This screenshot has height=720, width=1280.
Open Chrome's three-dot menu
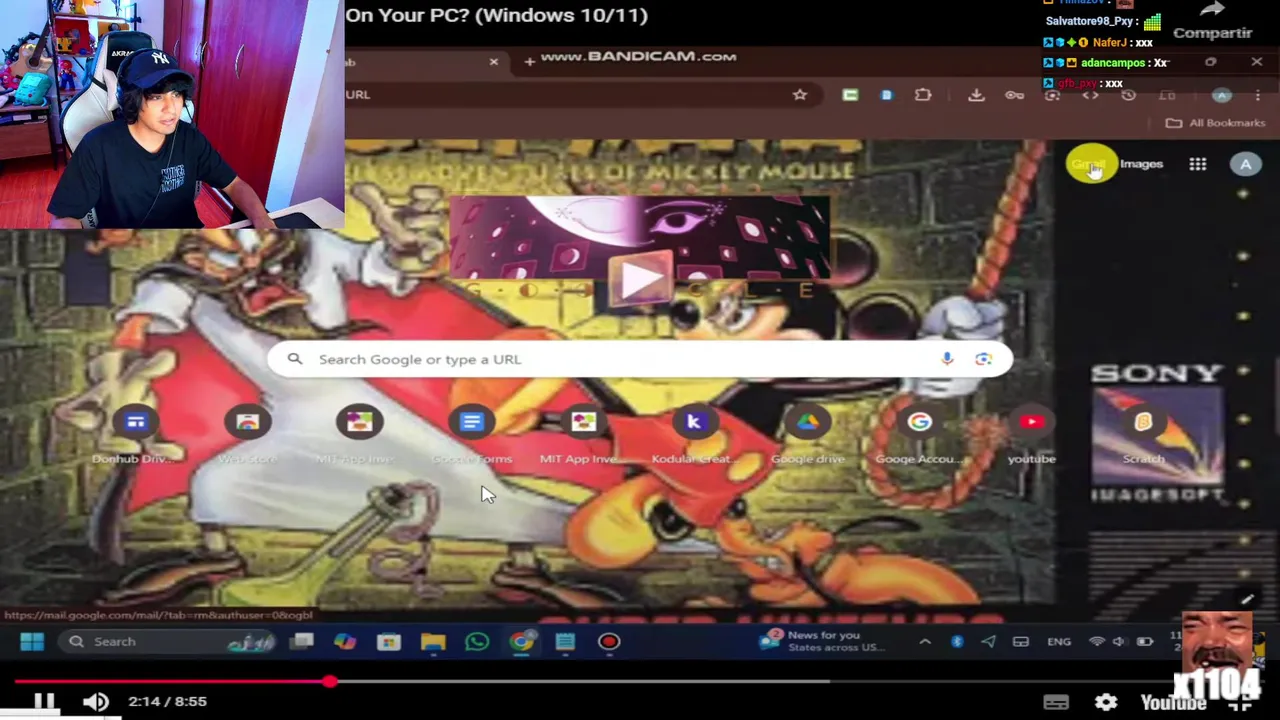point(1258,94)
